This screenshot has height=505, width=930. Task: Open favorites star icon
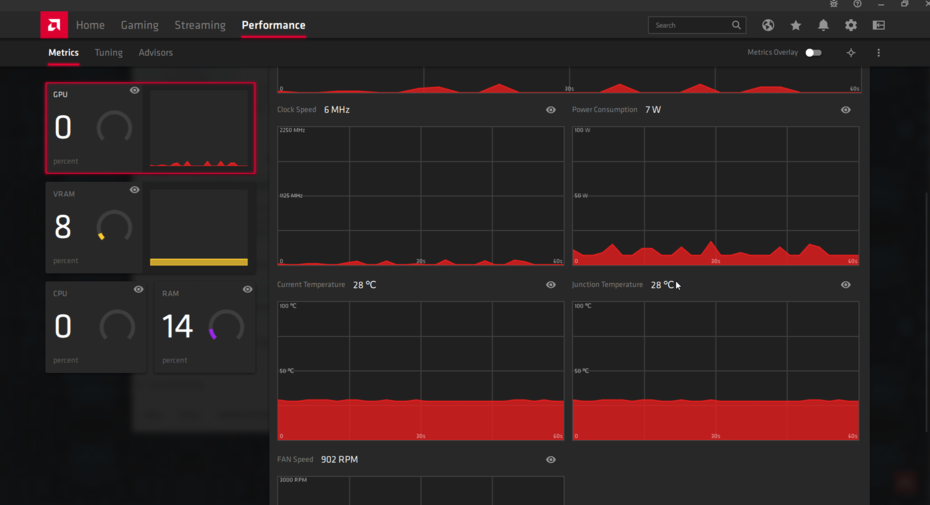pyautogui.click(x=796, y=25)
